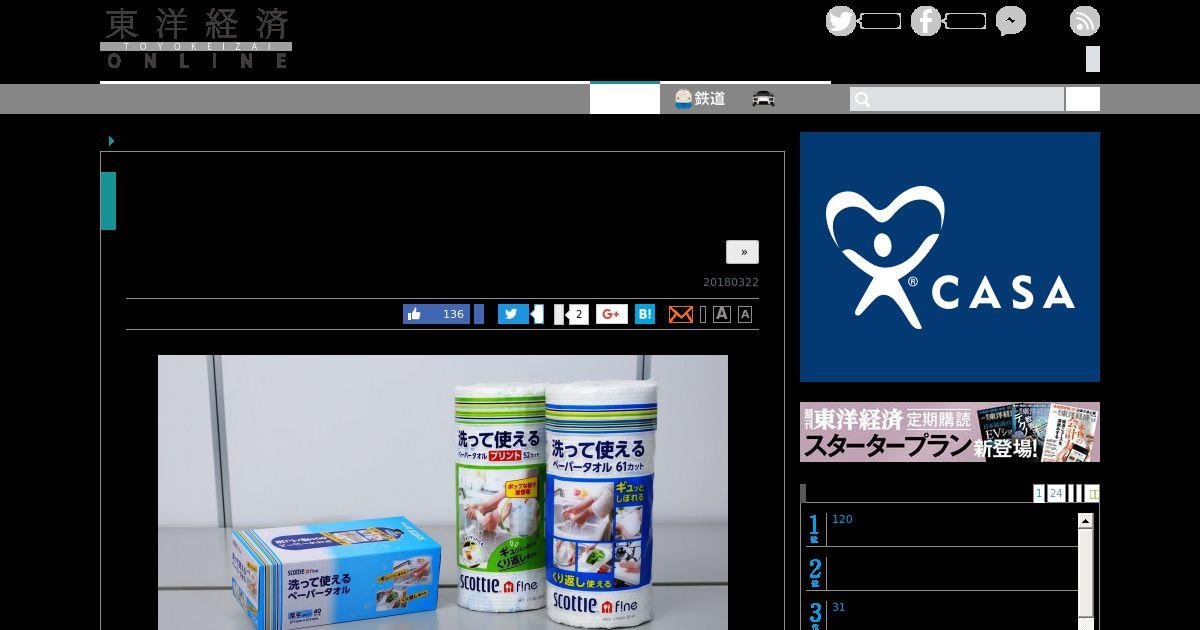Open the Messenger icon in header
Image resolution: width=1200 pixels, height=630 pixels.
(x=1011, y=21)
